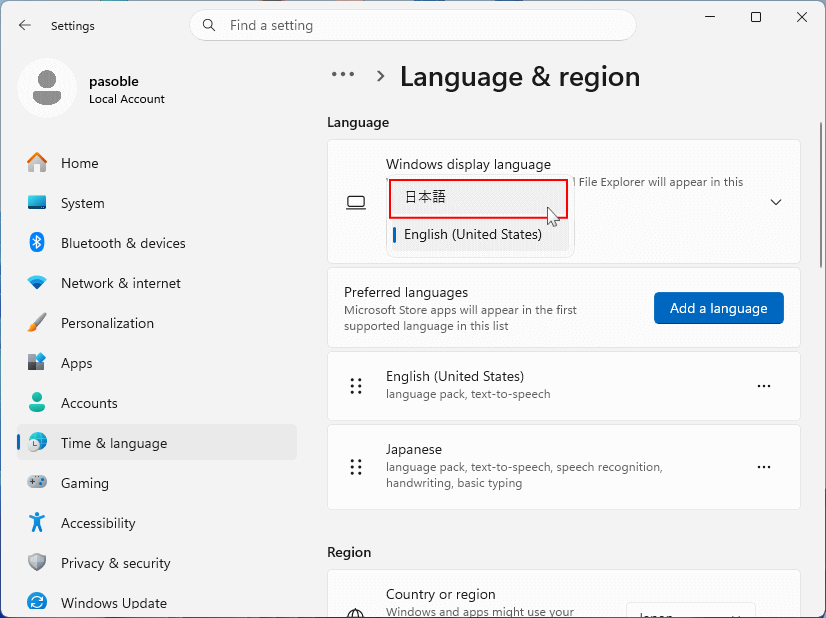Click the grip dots beside Japanese
The height and width of the screenshot is (618, 826).
356,467
